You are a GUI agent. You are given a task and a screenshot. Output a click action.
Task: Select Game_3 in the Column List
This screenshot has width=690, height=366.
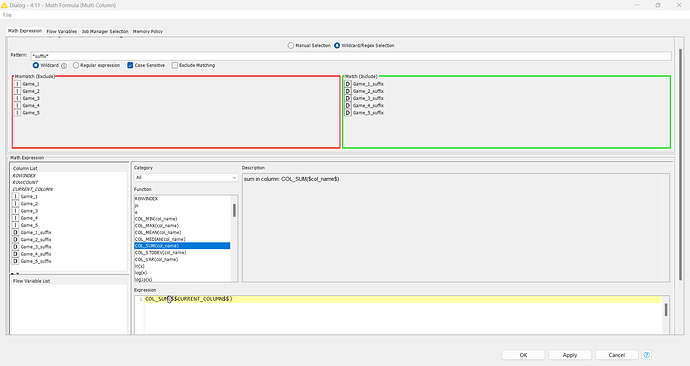(29, 211)
